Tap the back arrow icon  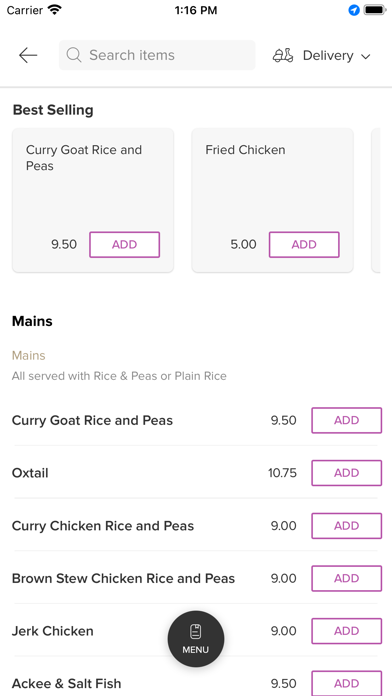coord(28,55)
